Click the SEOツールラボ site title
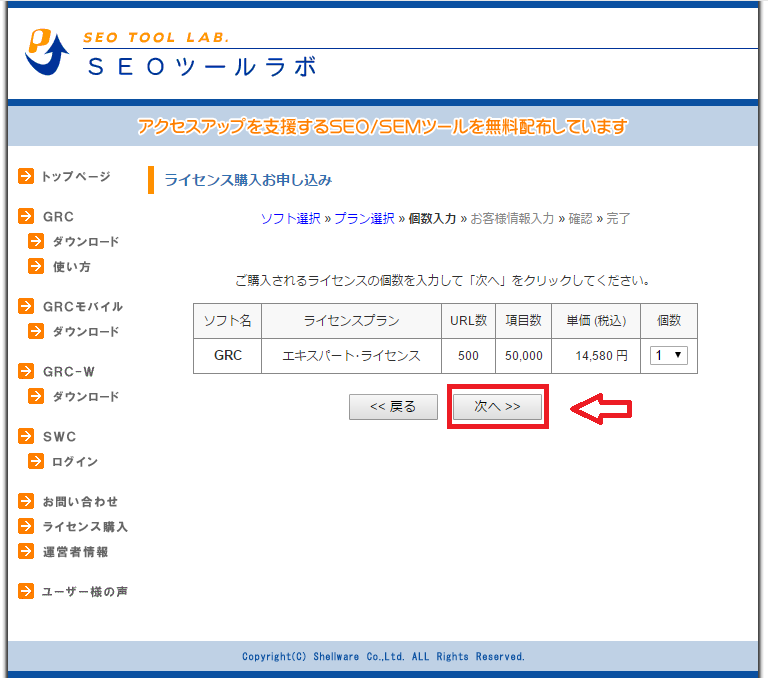 [x=202, y=67]
